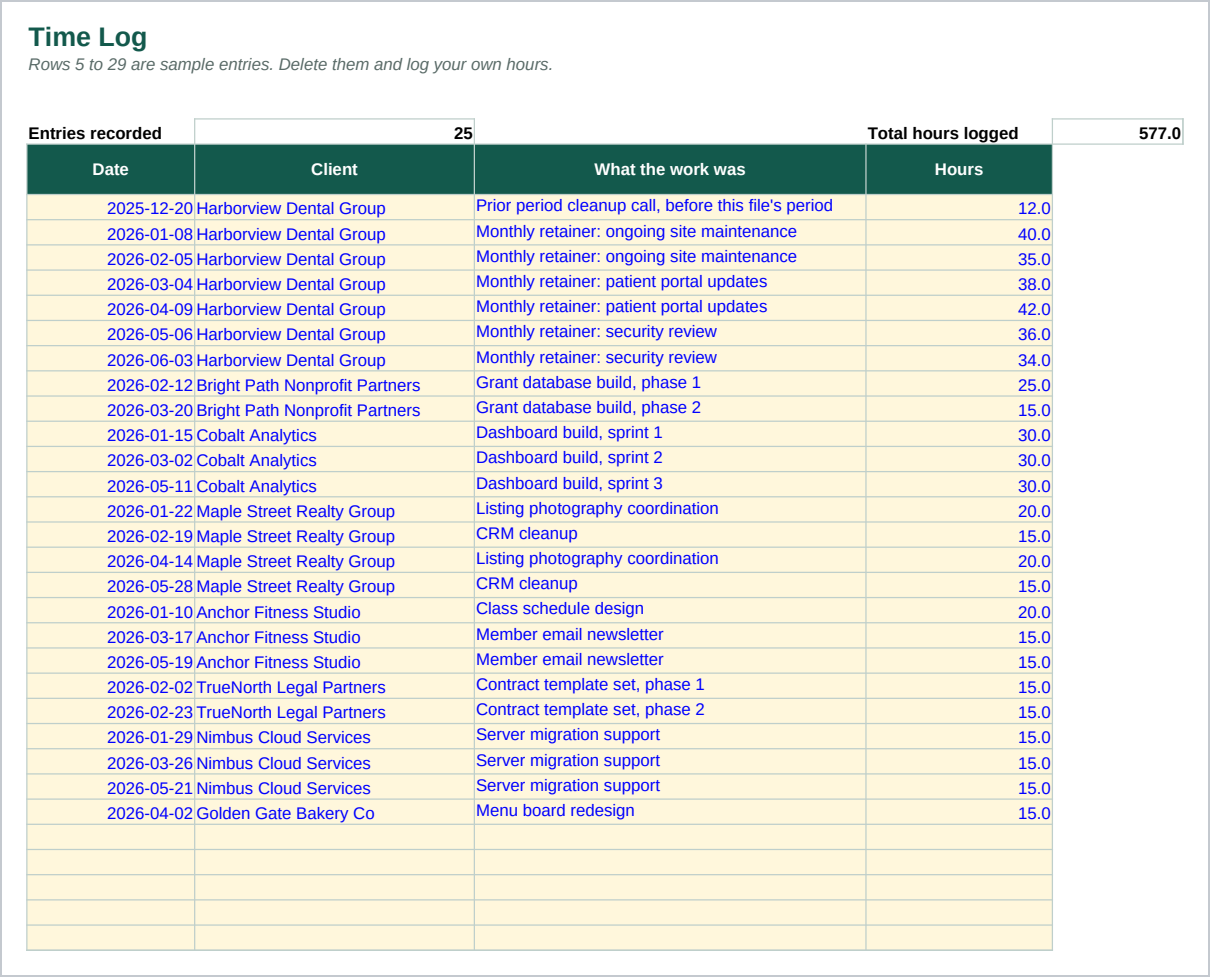Select the Total hours logged value 577.0
The image size is (1210, 977).
[1117, 132]
